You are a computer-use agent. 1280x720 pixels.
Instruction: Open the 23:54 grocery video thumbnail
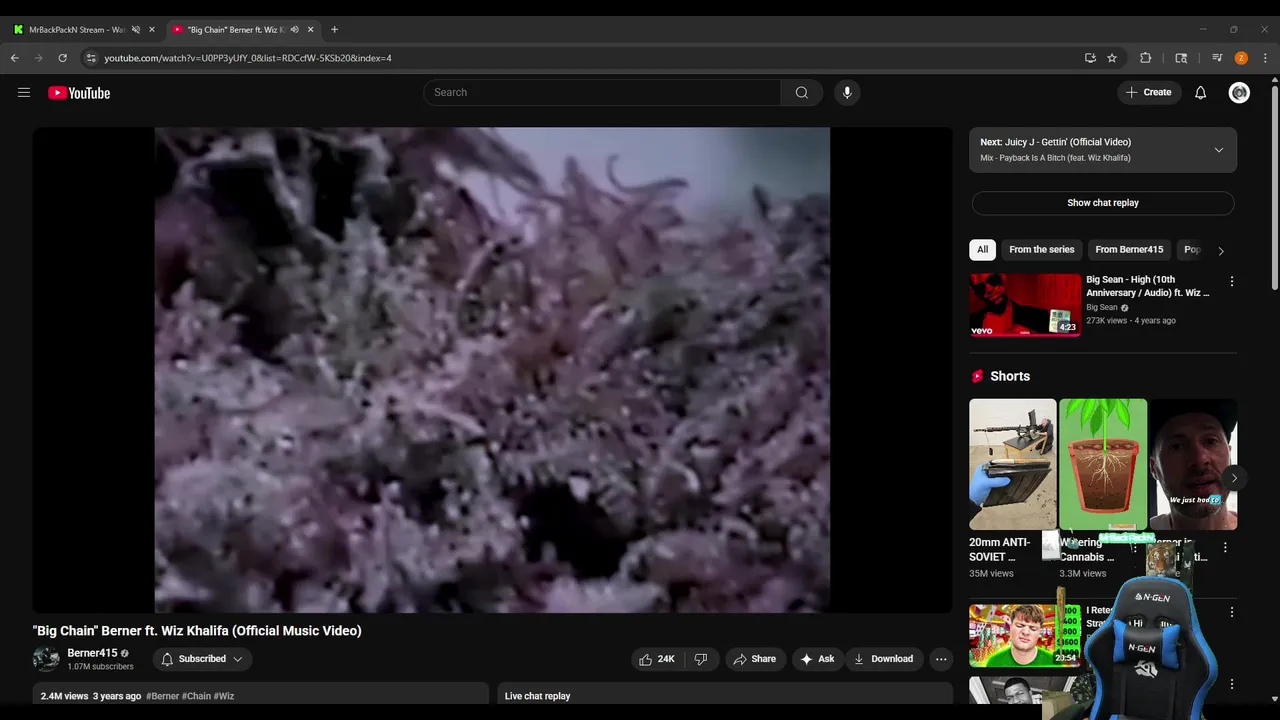click(x=1025, y=635)
